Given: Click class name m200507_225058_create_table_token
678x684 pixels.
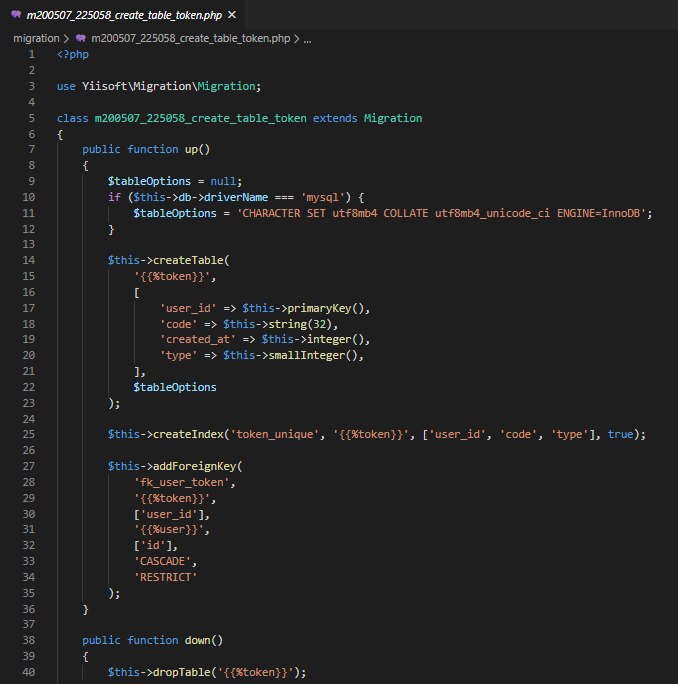Looking at the screenshot, I should point(201,118).
